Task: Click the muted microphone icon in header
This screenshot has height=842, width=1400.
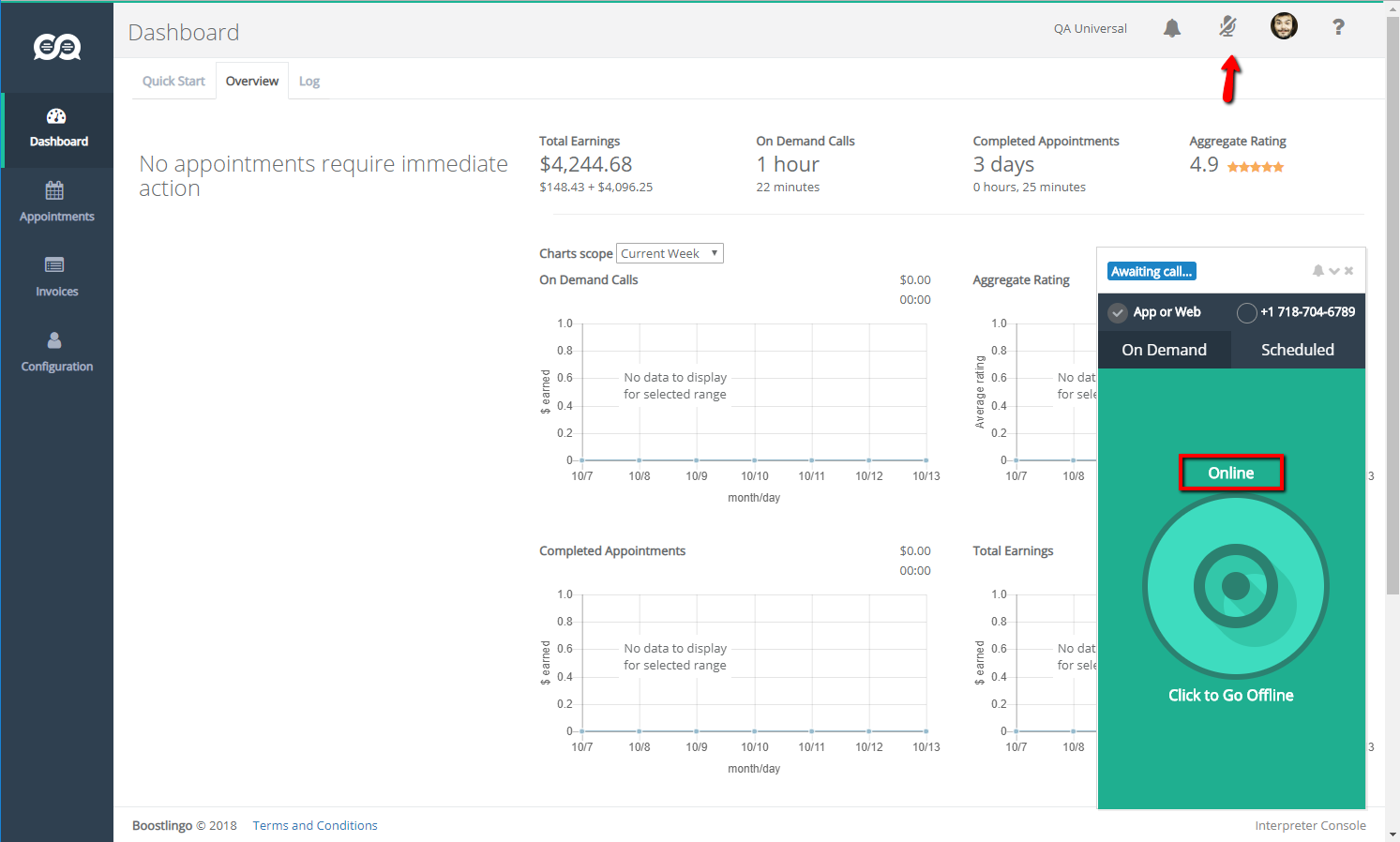Action: (x=1227, y=27)
